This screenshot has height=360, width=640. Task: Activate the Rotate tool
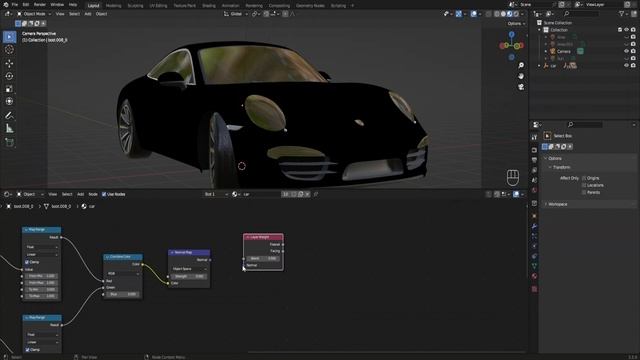coord(9,76)
